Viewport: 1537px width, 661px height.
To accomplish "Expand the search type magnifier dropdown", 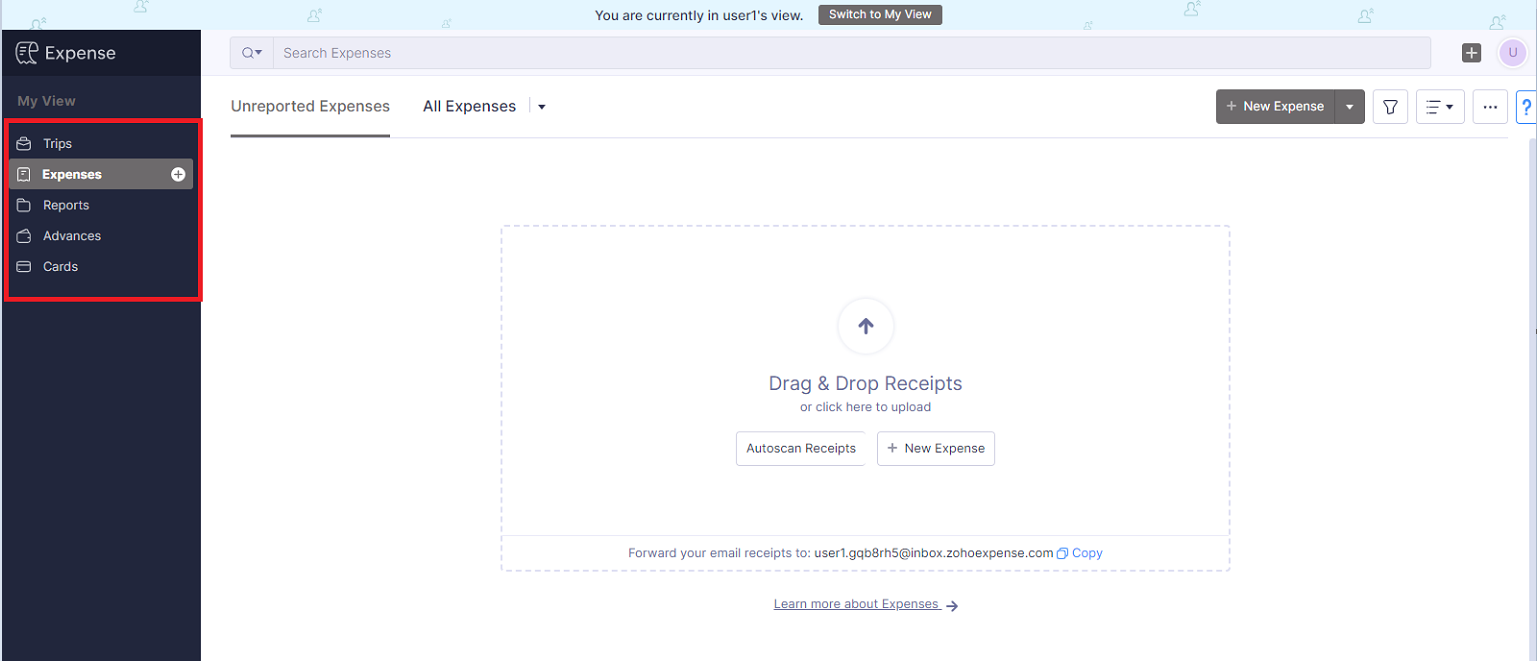I will point(252,53).
